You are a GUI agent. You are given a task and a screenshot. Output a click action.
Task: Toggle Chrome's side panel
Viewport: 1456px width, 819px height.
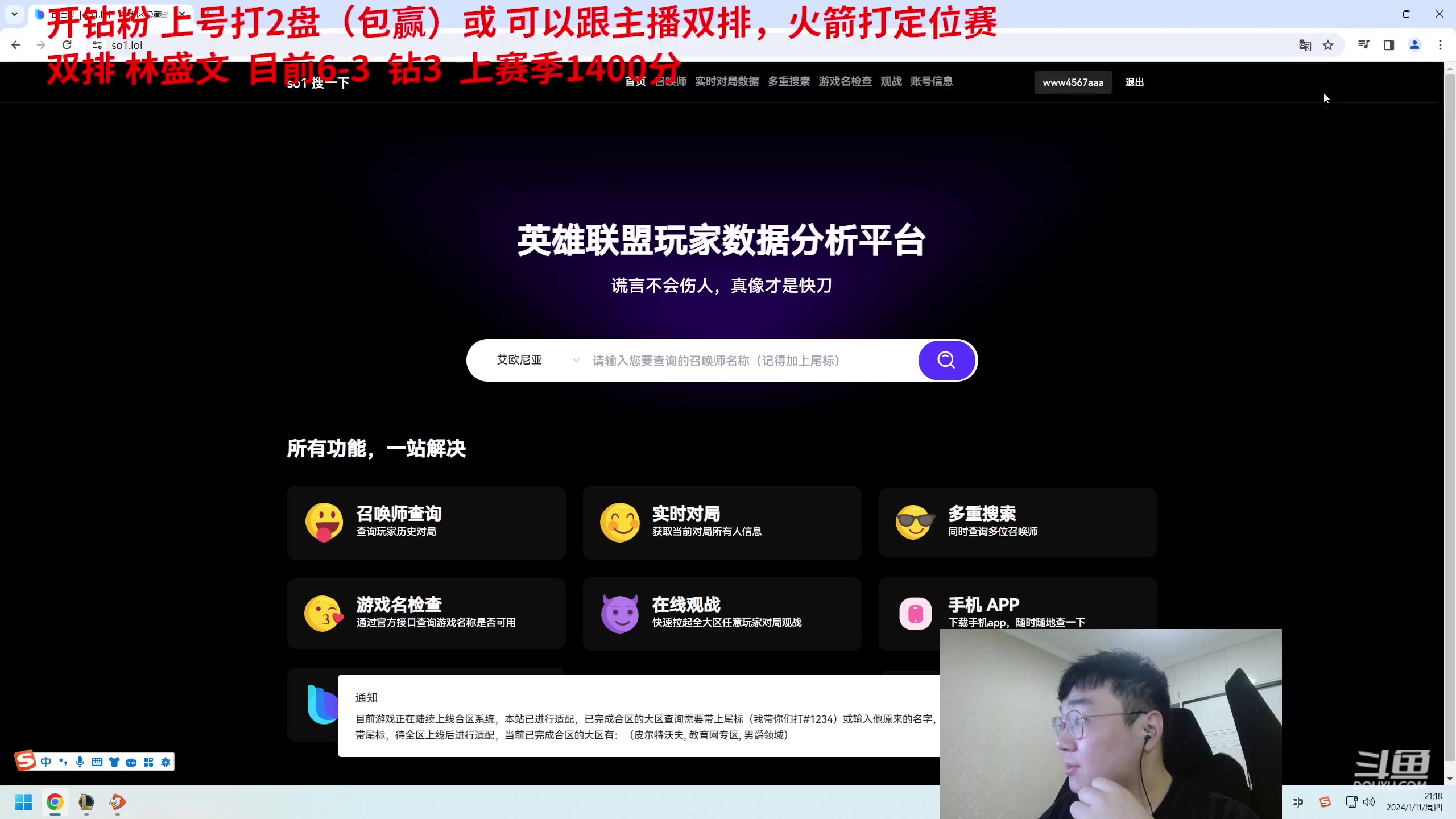(x=1389, y=45)
